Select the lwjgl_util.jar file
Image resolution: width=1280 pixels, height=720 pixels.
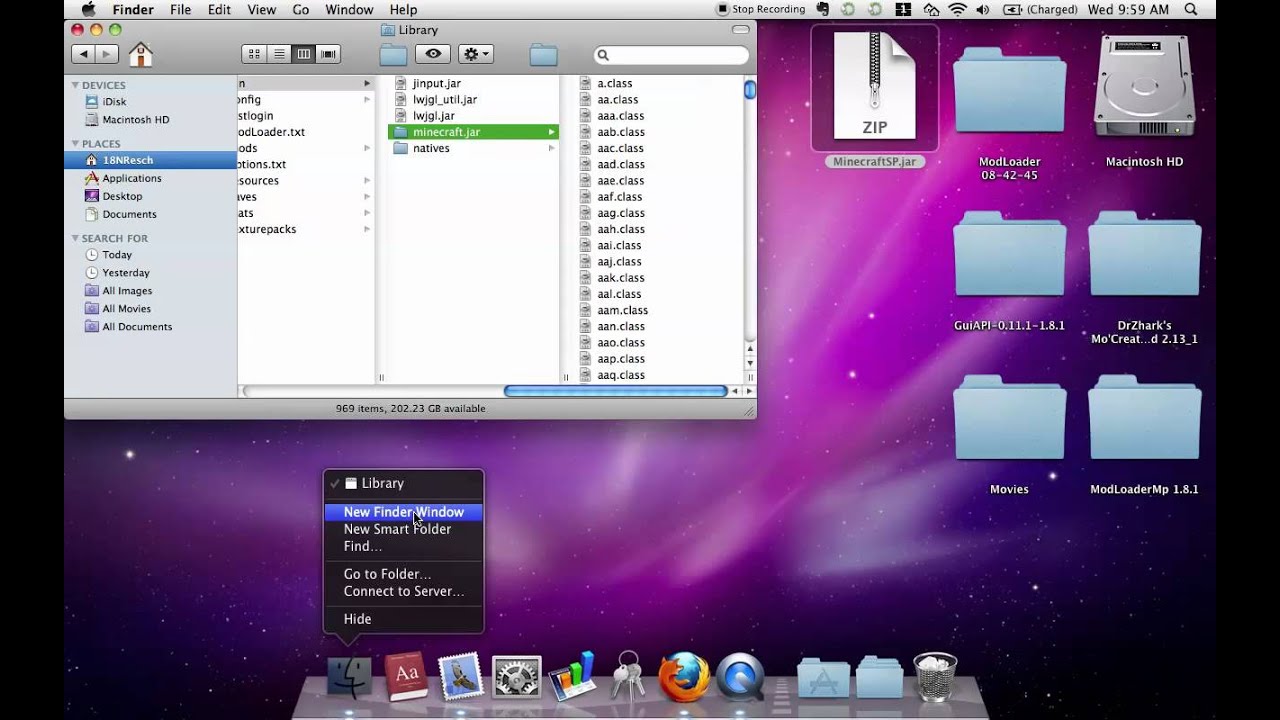[444, 99]
